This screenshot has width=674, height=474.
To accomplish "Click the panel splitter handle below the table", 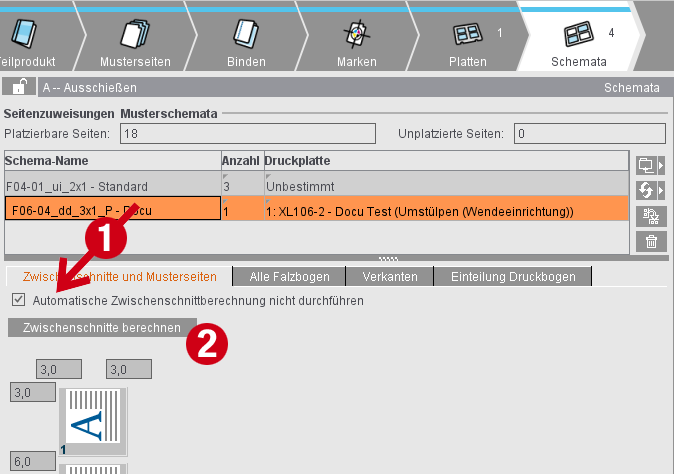I will point(389,259).
